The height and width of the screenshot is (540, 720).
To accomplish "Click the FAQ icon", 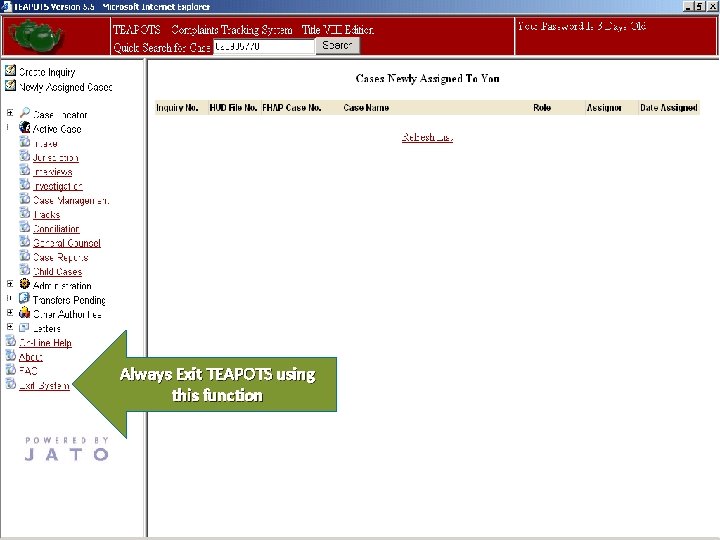I will (11, 370).
